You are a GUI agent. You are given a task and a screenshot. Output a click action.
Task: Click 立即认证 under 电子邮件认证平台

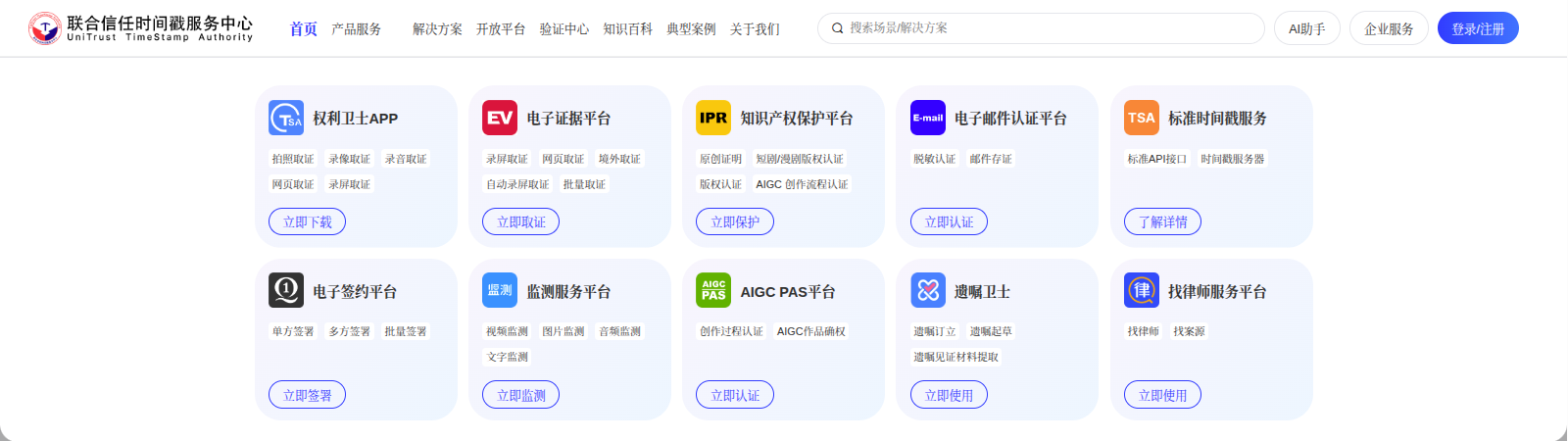click(950, 222)
